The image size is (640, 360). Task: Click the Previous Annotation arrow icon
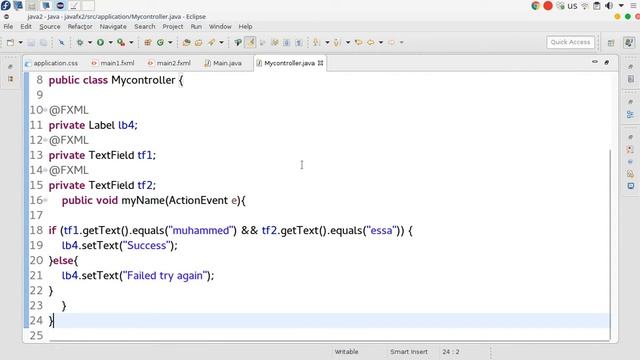337,42
